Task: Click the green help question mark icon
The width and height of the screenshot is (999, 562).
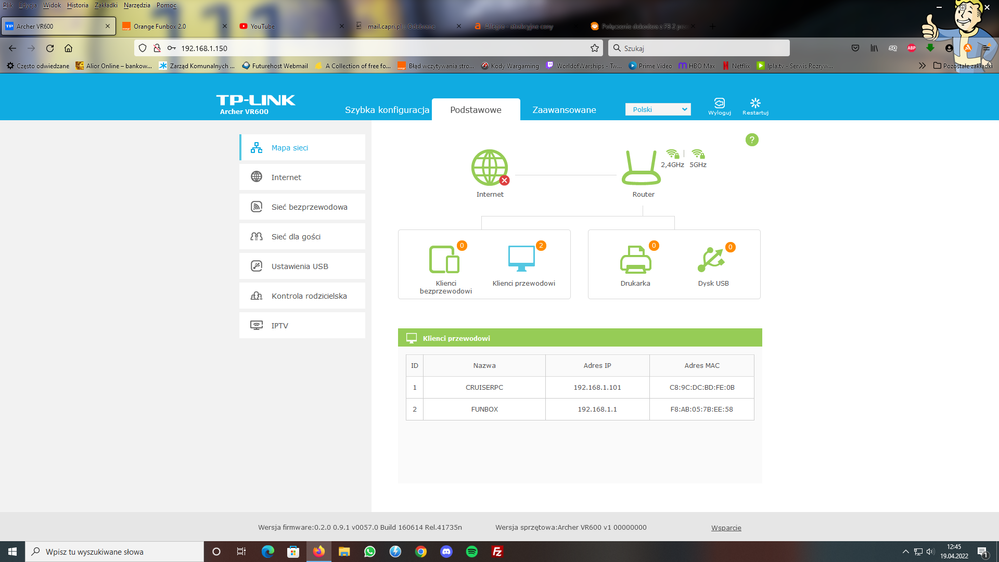Action: tap(752, 140)
